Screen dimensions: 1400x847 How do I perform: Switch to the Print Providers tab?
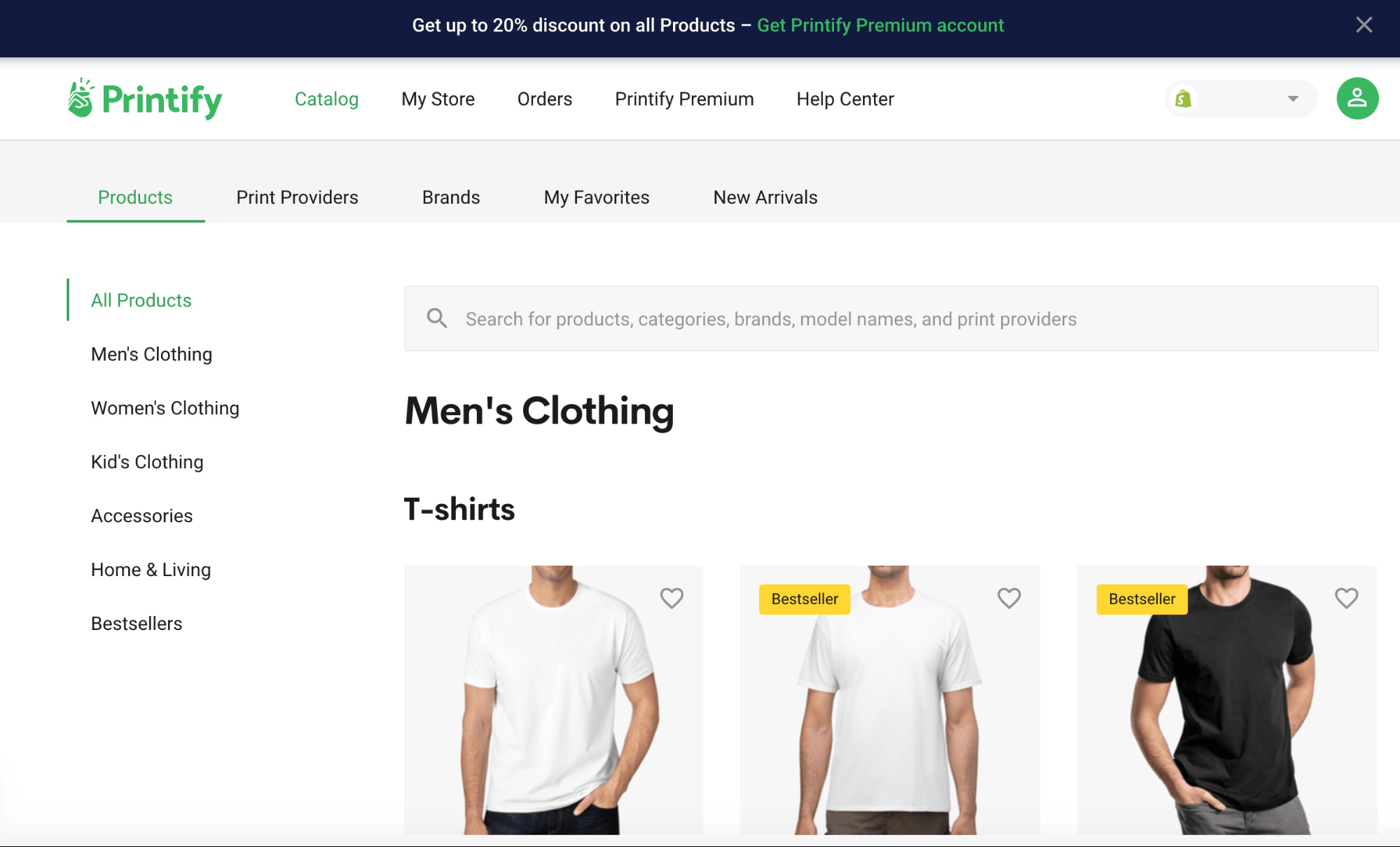click(297, 197)
